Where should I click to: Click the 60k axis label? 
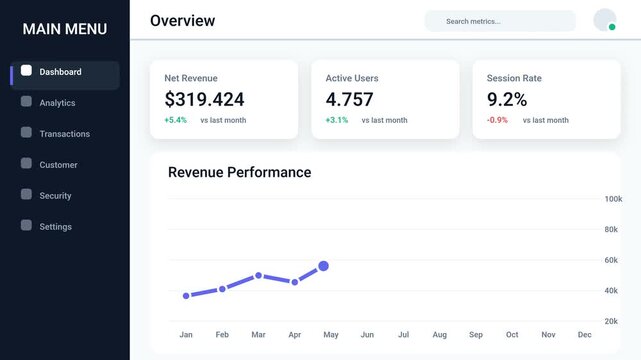click(611, 260)
